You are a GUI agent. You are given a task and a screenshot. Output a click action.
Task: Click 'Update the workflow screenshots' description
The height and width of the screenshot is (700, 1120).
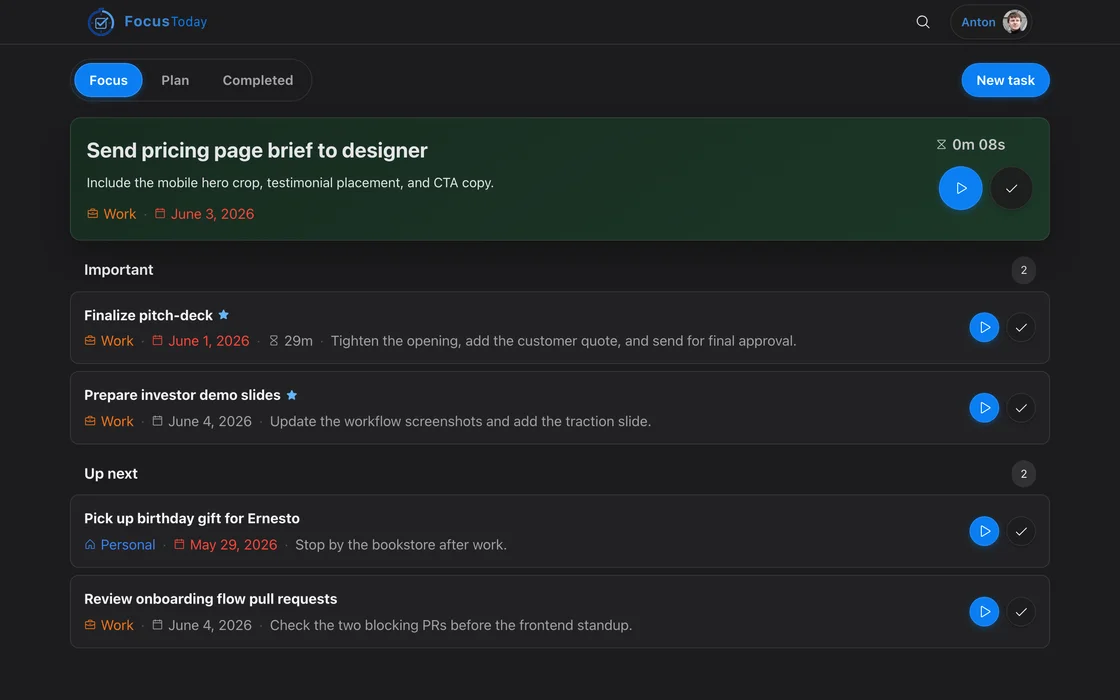(x=461, y=421)
